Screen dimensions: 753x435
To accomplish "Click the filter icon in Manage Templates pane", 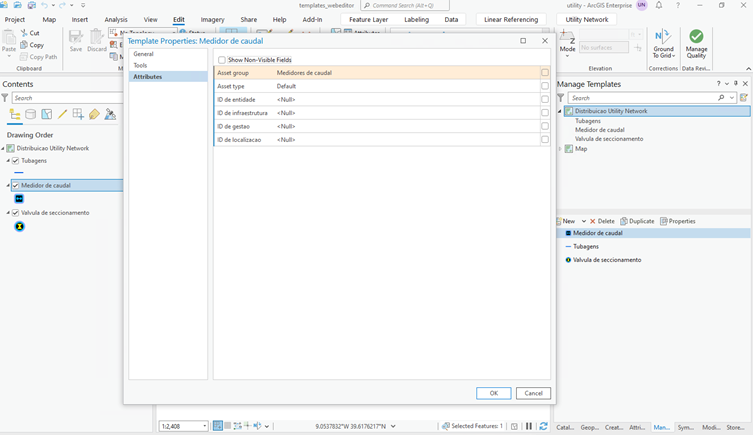I will [x=560, y=98].
